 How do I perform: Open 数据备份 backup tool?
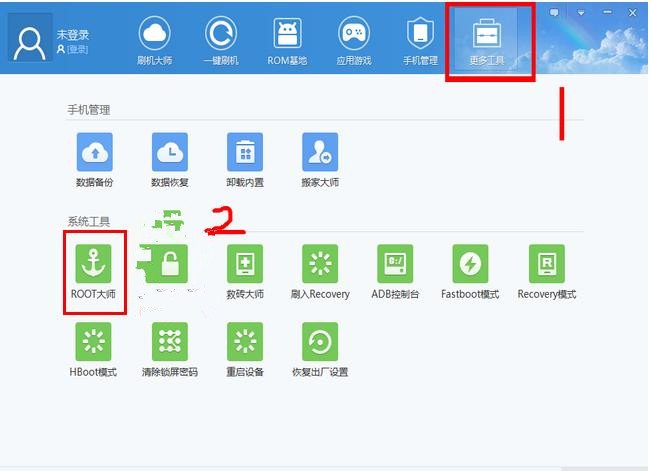coord(95,160)
